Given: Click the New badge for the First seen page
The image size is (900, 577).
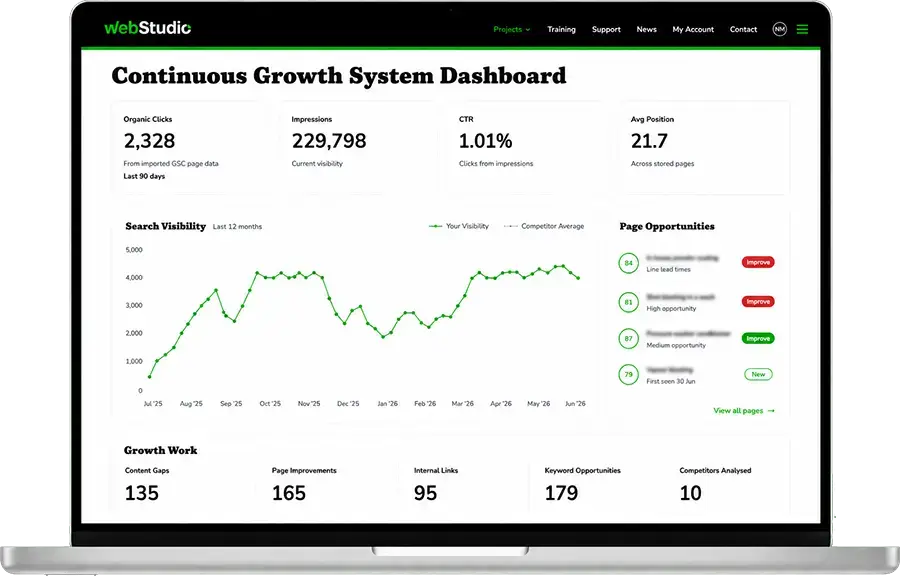Looking at the screenshot, I should click(758, 374).
